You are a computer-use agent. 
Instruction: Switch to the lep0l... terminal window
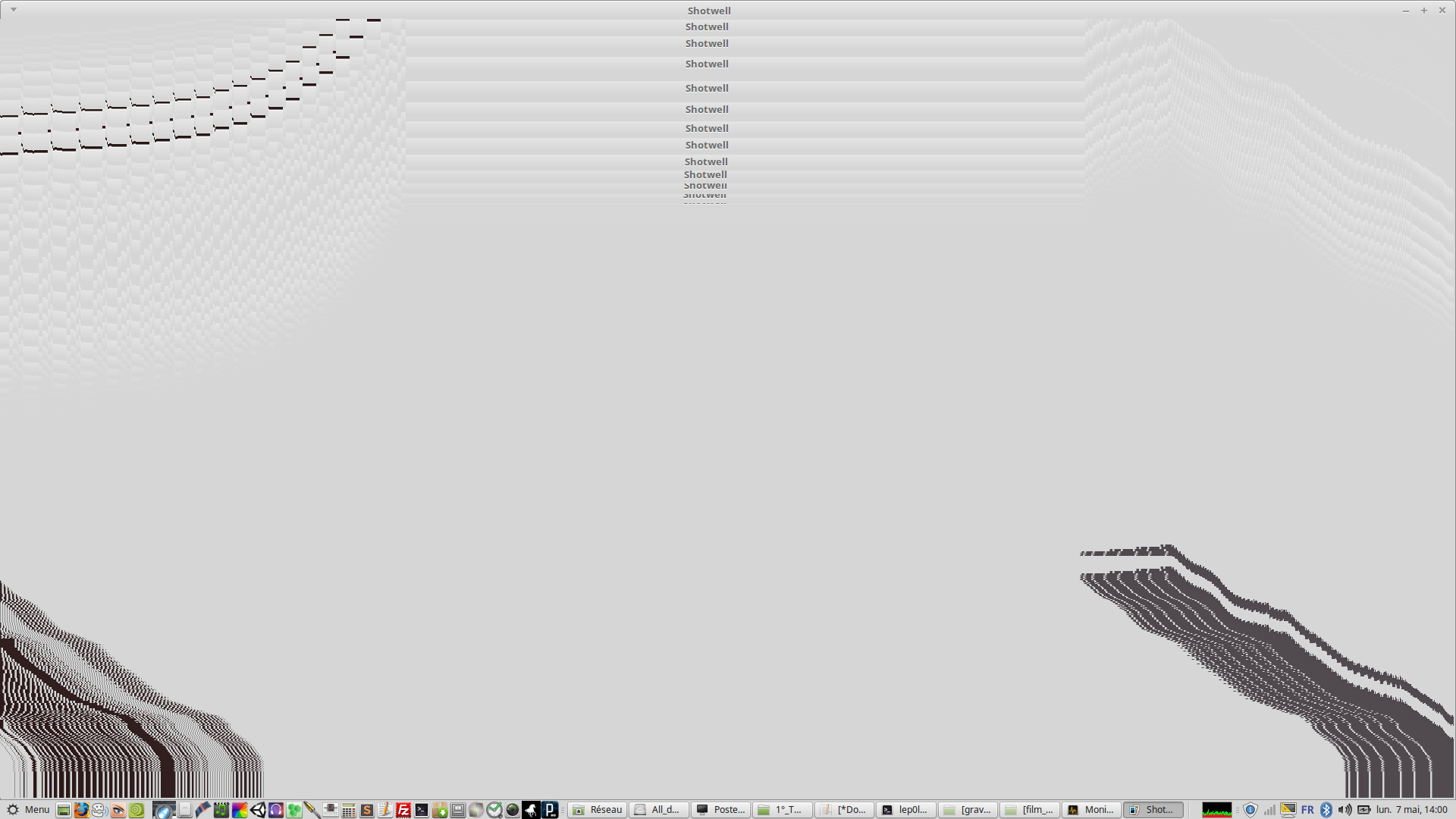905,810
